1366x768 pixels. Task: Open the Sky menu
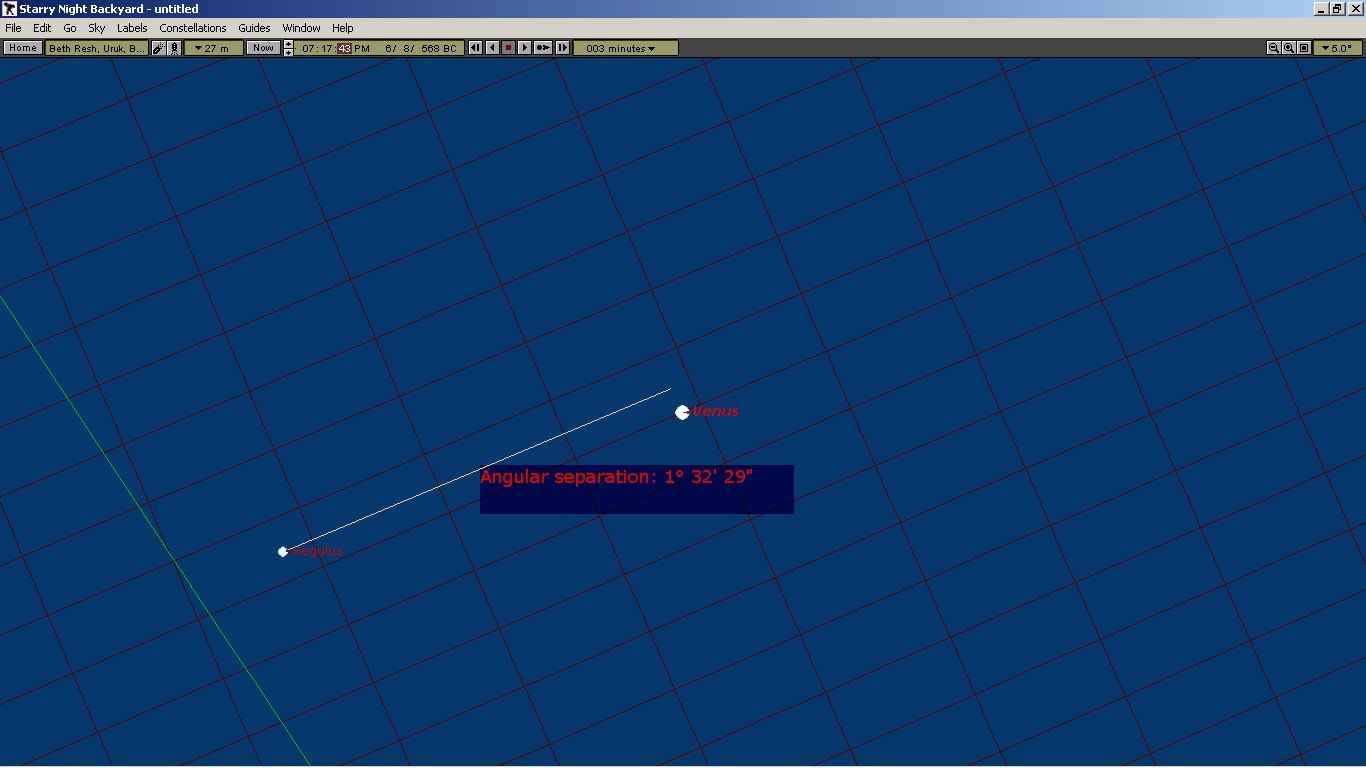pyautogui.click(x=97, y=28)
